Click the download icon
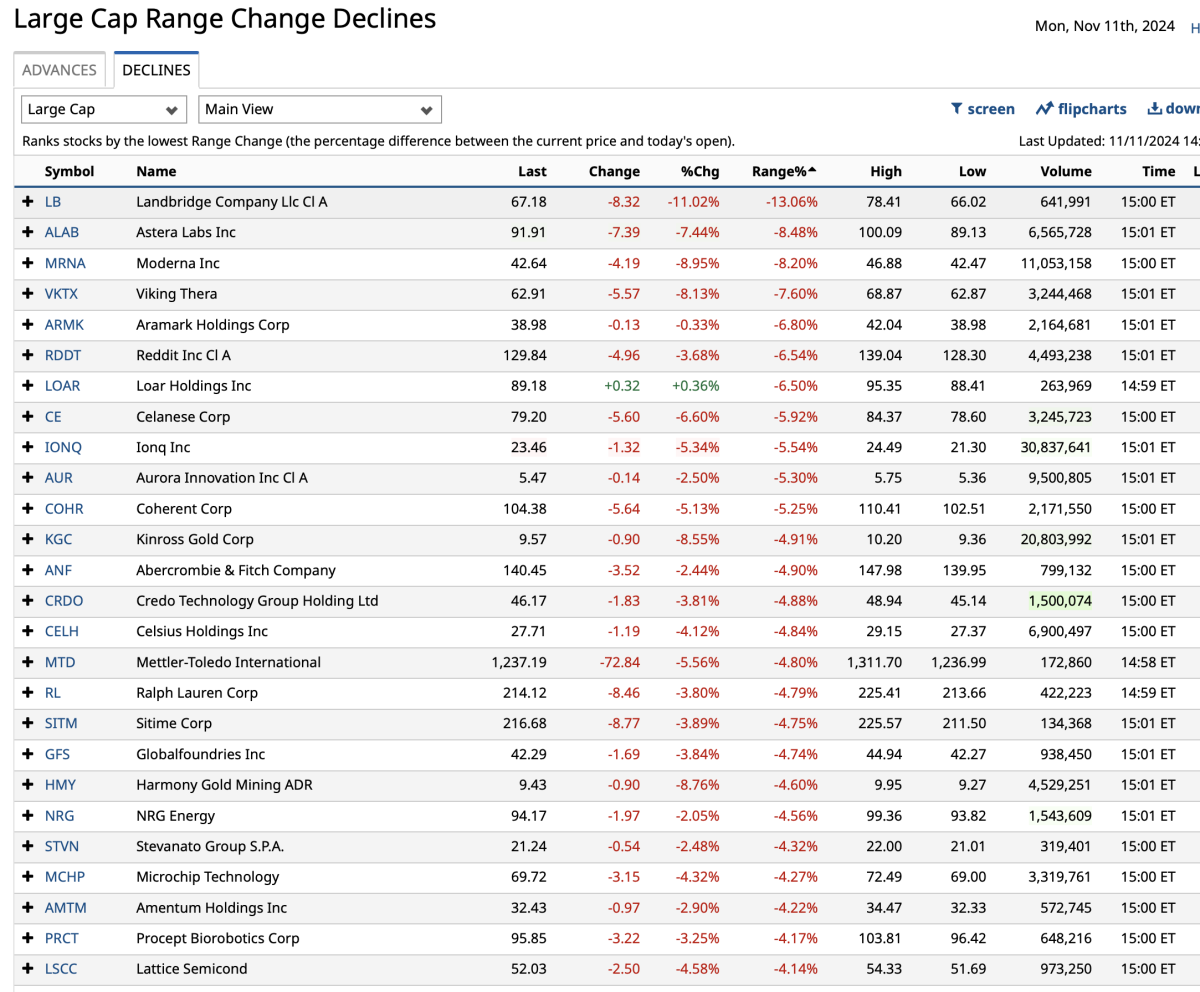Screen dimensions: 1200x992 [1155, 109]
